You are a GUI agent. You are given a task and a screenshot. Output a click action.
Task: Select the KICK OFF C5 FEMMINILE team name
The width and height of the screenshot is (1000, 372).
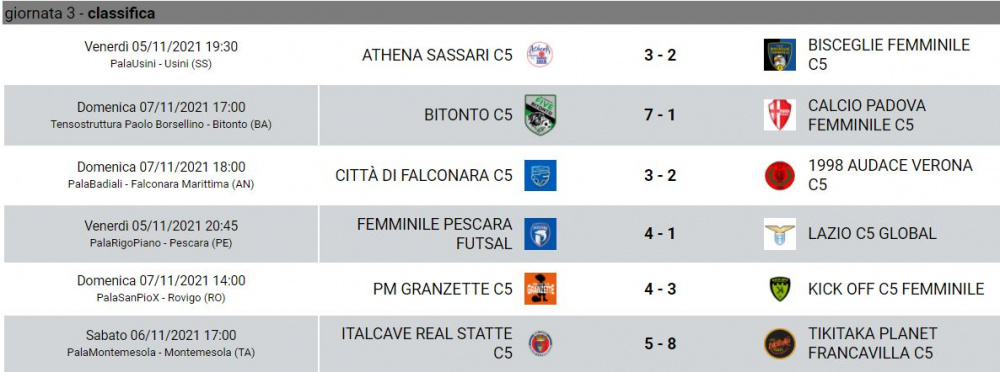[895, 289]
